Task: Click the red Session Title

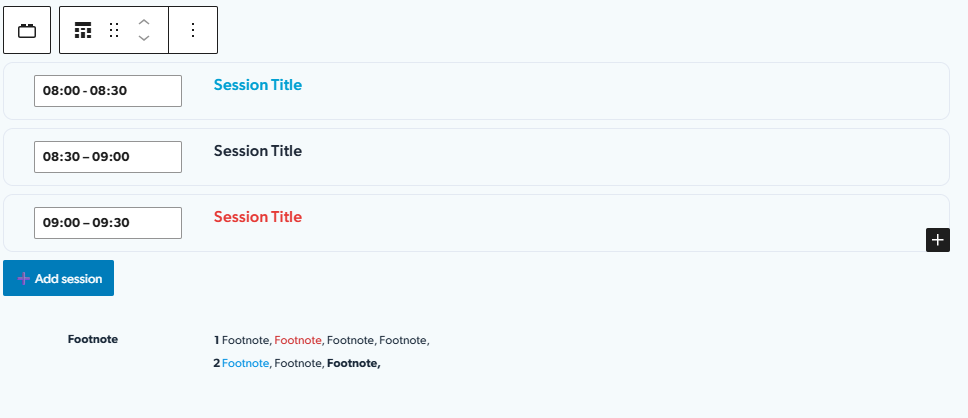Action: click(x=257, y=217)
